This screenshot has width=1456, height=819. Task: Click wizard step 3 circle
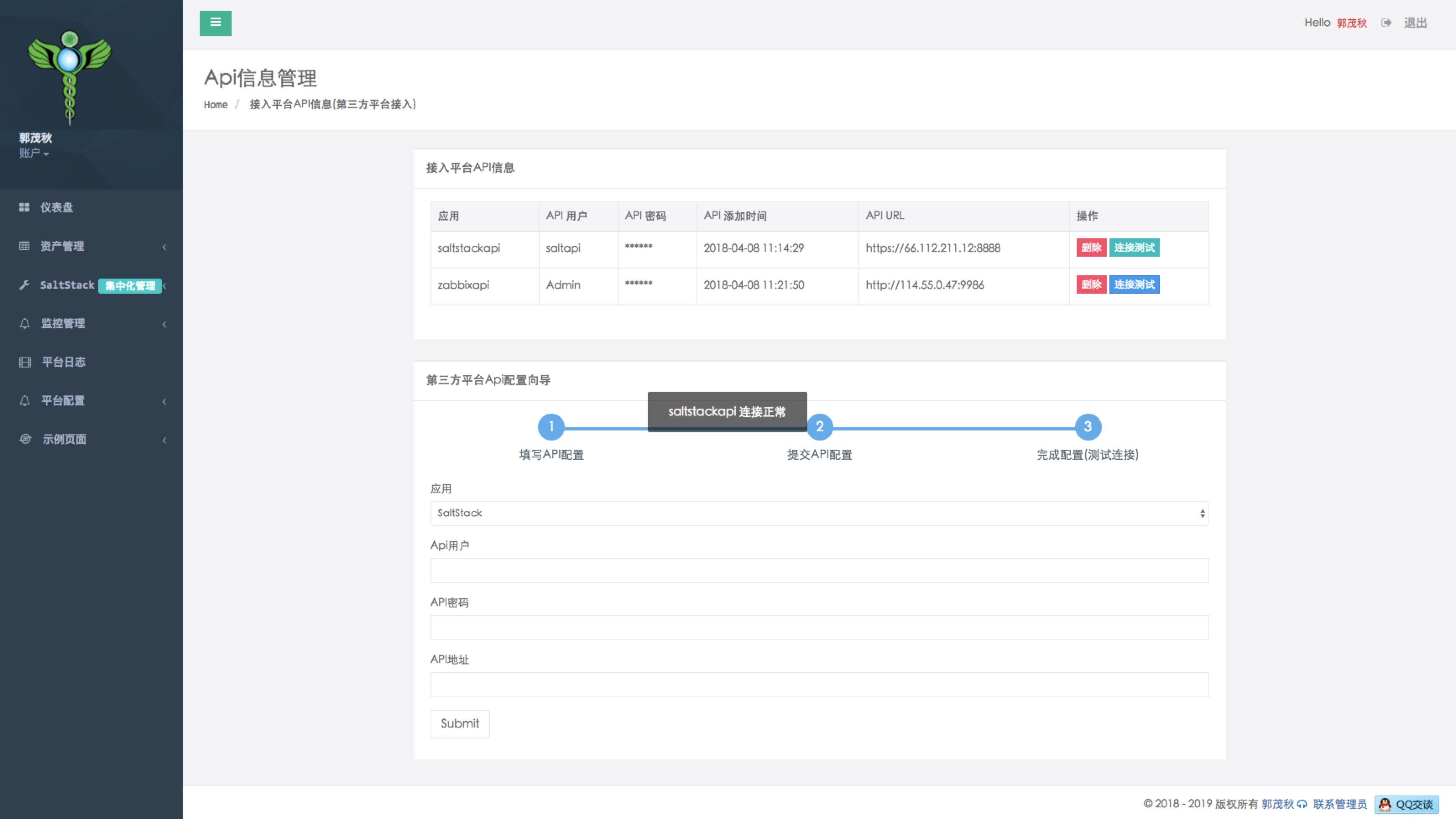(x=1088, y=427)
